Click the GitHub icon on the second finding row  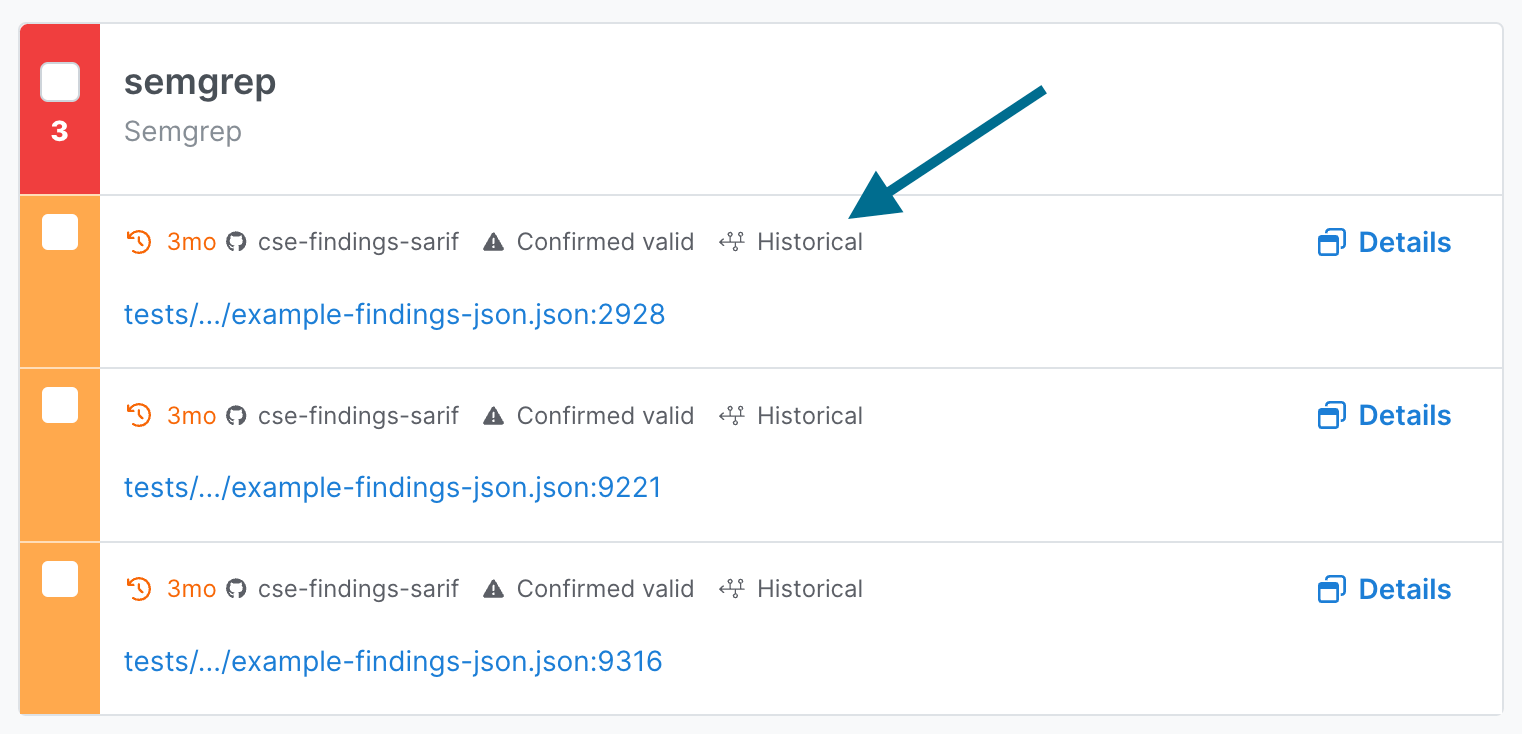pyautogui.click(x=236, y=415)
